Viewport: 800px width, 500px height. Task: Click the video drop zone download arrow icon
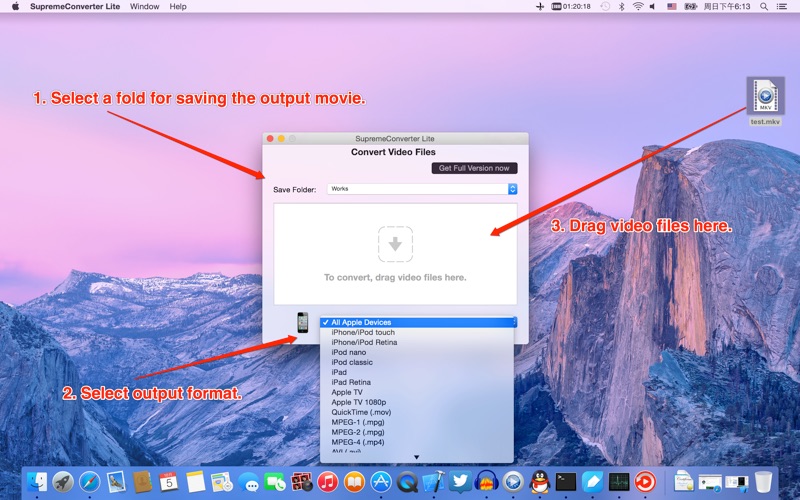pyautogui.click(x=395, y=244)
